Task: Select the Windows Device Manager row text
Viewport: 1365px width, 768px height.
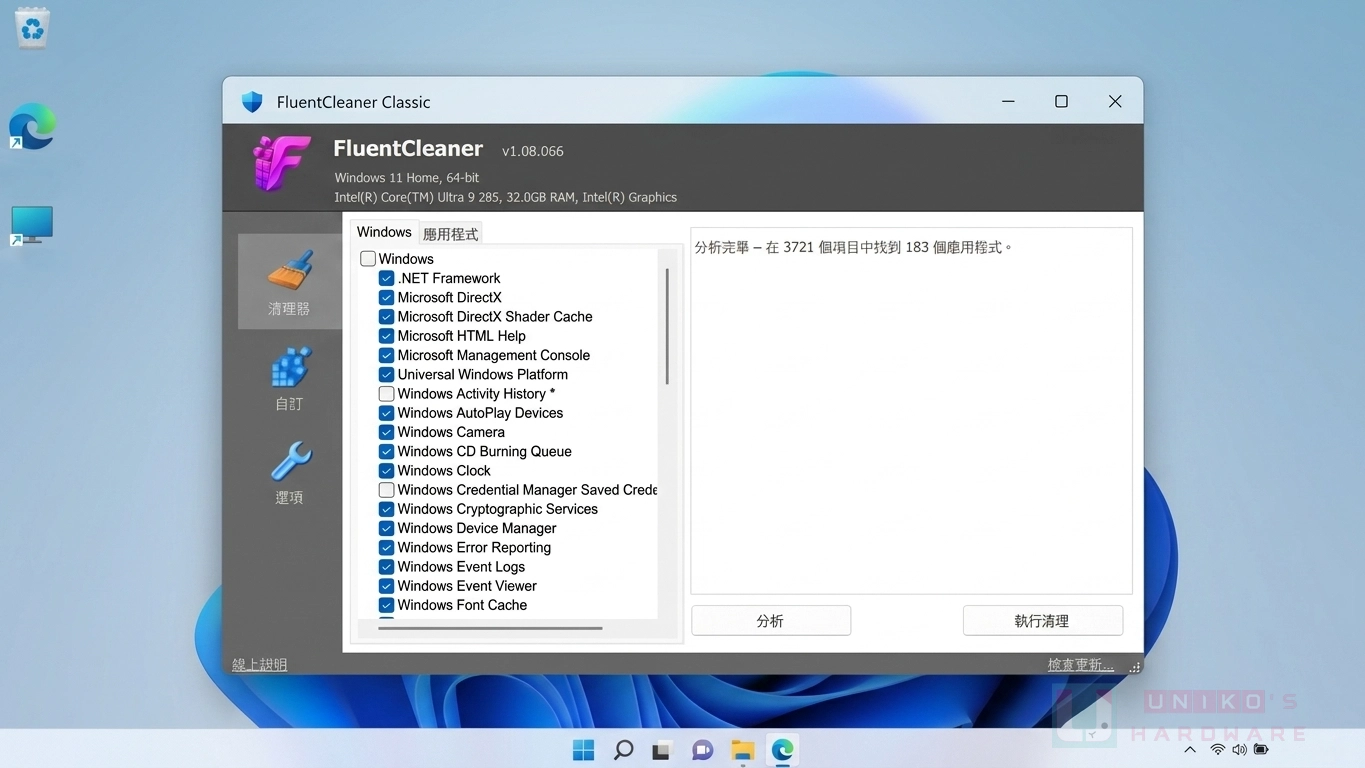Action: [x=477, y=528]
